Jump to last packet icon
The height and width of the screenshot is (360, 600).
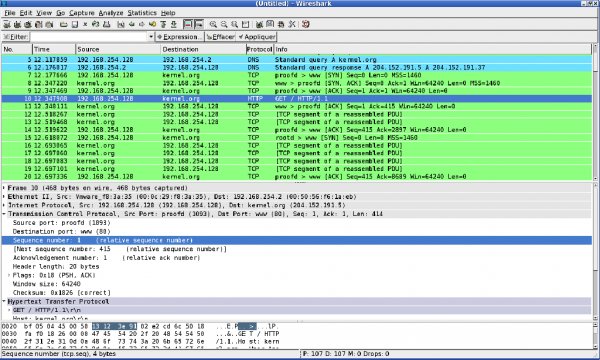[174, 24]
